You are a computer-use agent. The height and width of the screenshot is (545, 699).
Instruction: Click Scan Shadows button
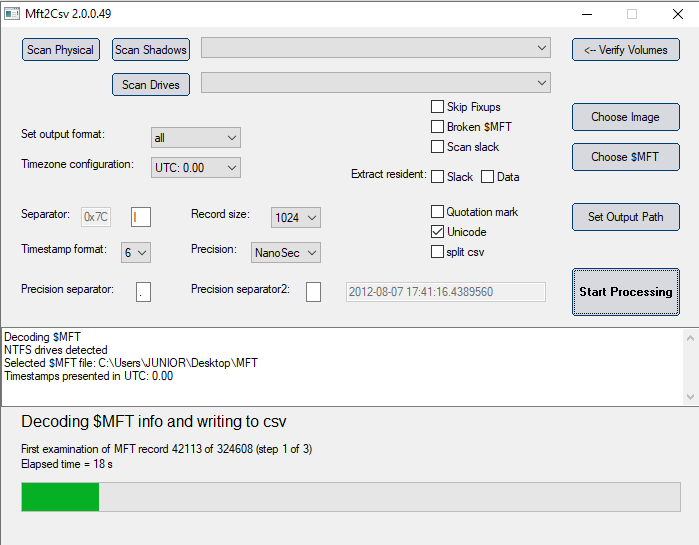[x=151, y=50]
